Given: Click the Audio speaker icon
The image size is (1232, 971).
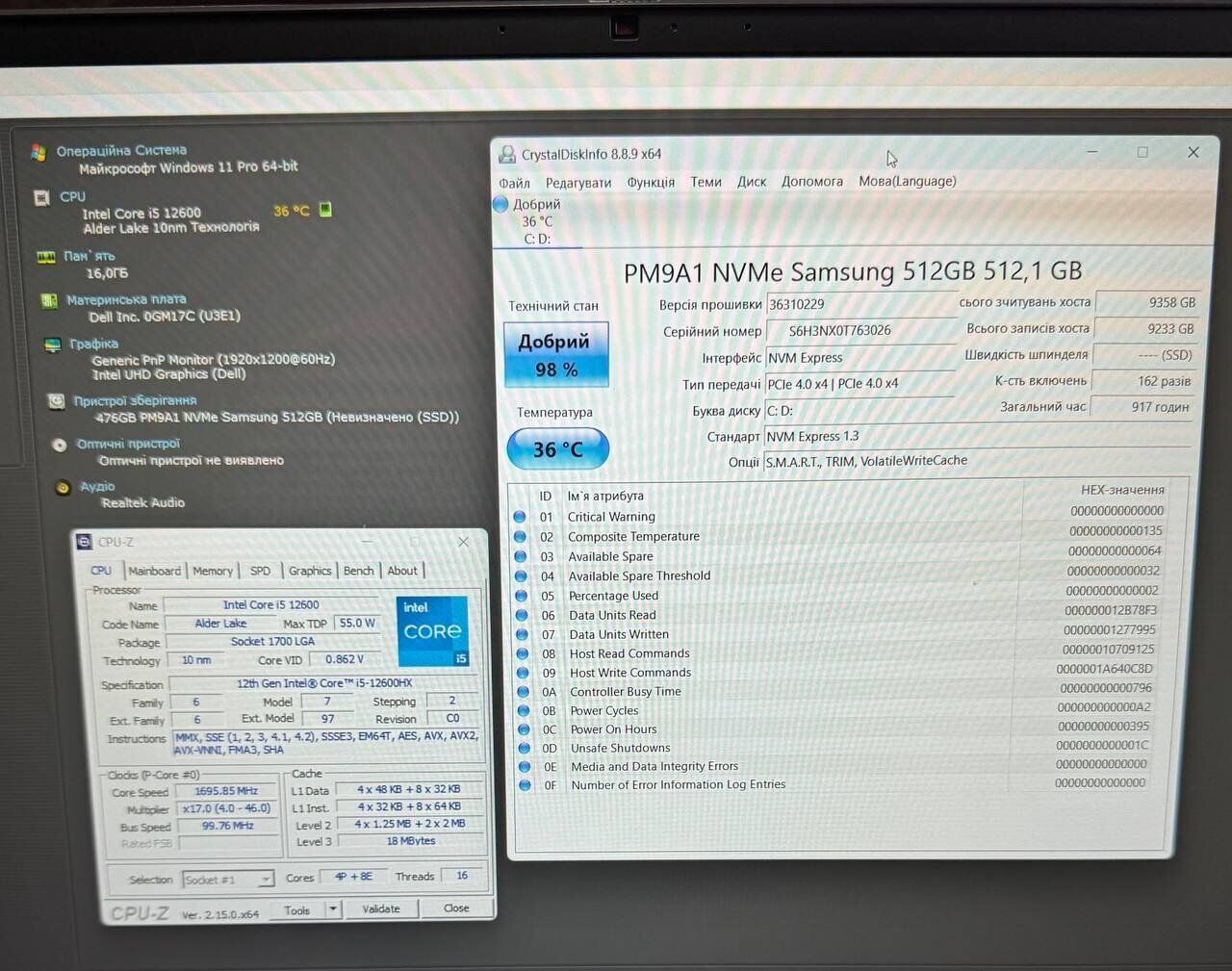Looking at the screenshot, I should [63, 488].
